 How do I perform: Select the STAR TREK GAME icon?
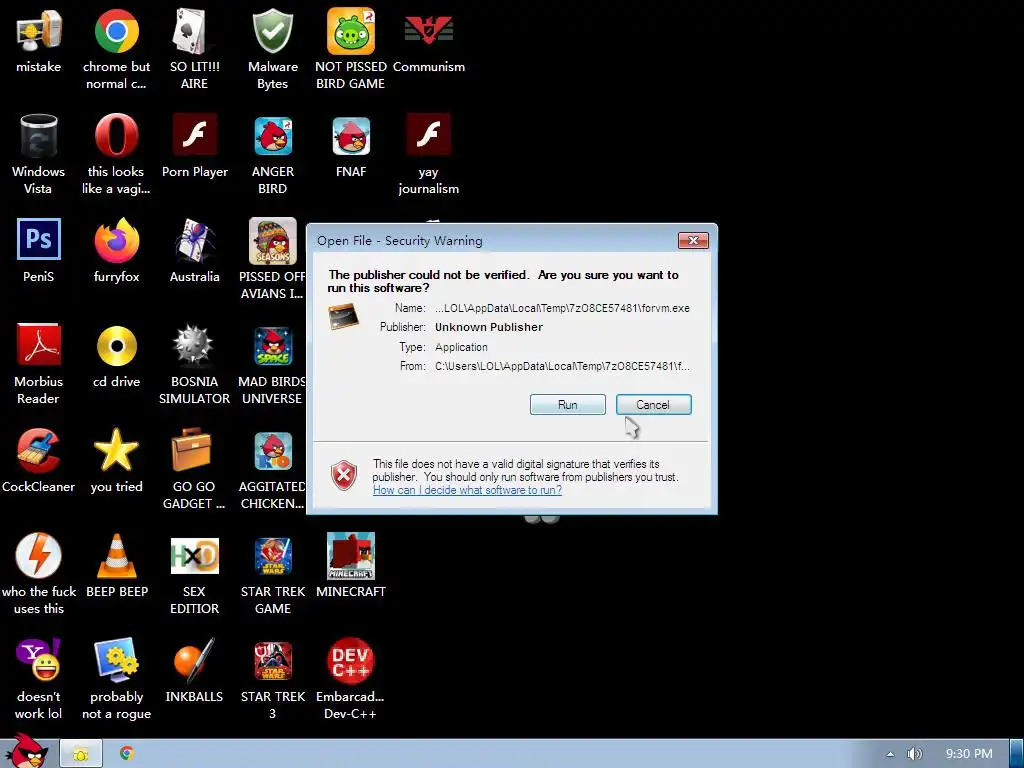[272, 556]
